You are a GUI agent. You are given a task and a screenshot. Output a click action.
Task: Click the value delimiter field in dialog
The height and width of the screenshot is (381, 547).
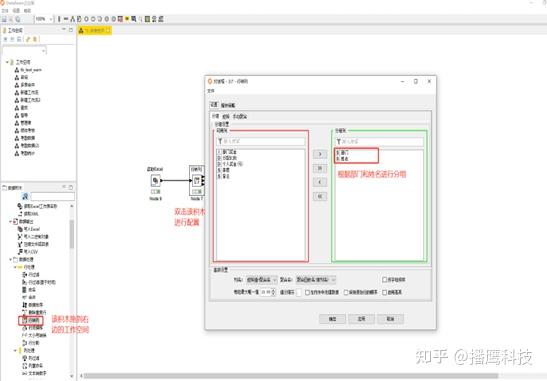click(x=299, y=292)
